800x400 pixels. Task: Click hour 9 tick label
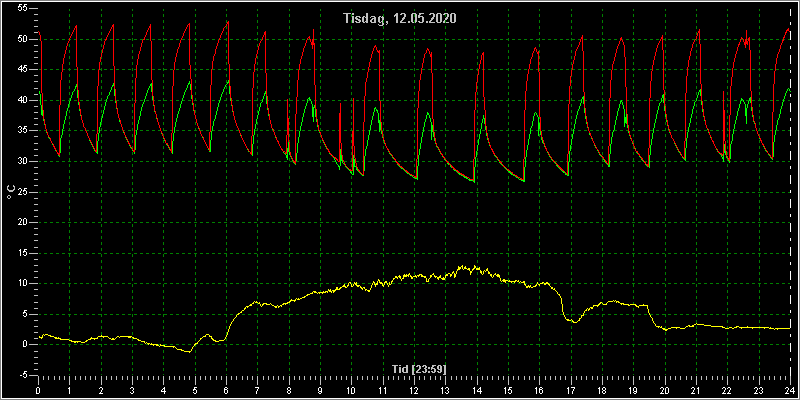pyautogui.click(x=320, y=390)
